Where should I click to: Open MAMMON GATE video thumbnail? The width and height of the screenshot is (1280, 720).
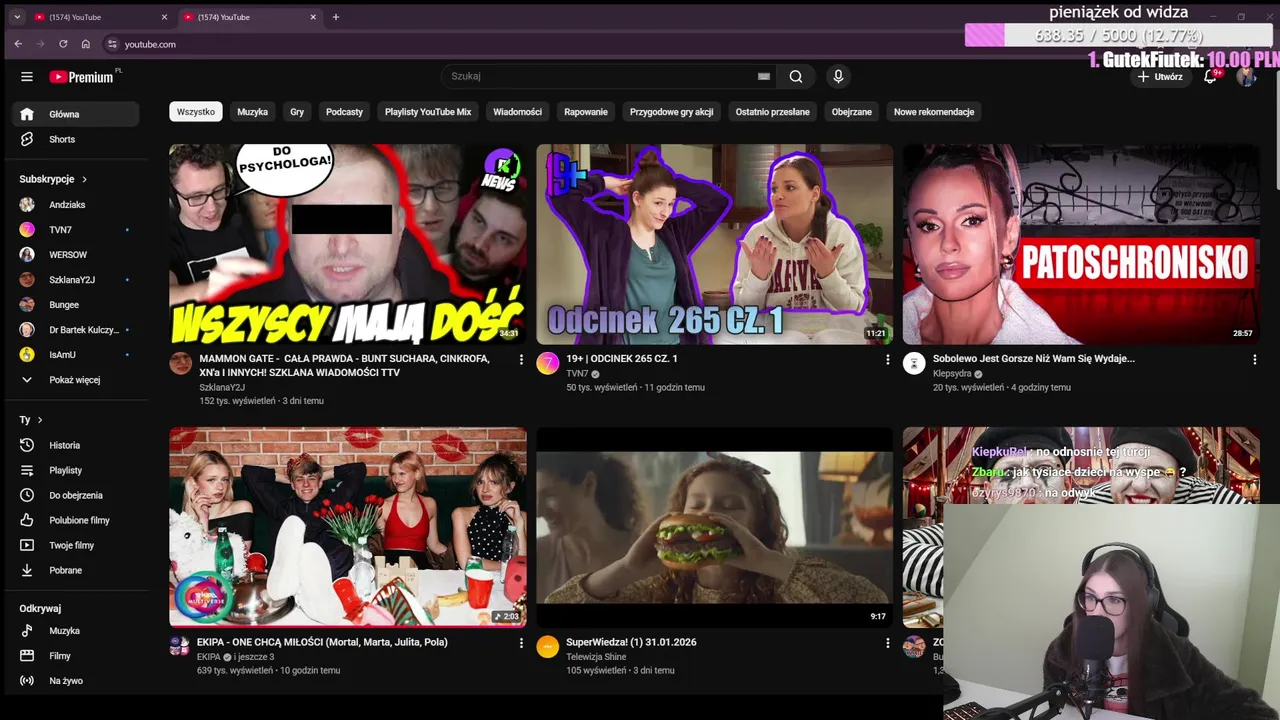[x=348, y=245]
